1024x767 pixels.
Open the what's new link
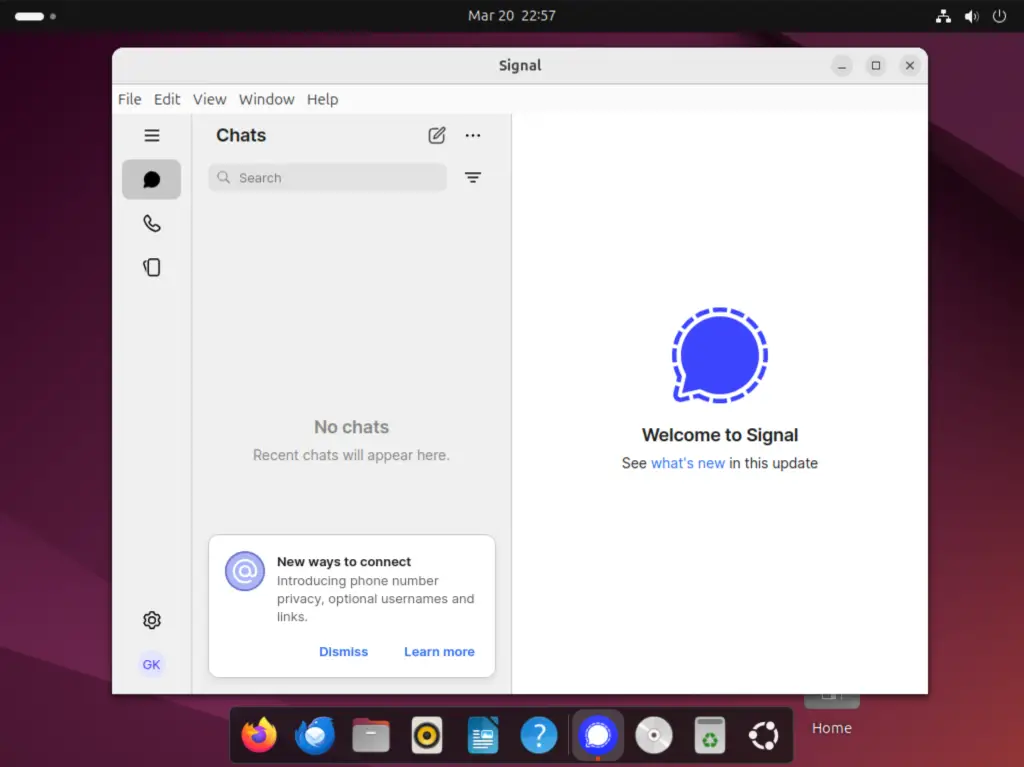pyautogui.click(x=688, y=463)
